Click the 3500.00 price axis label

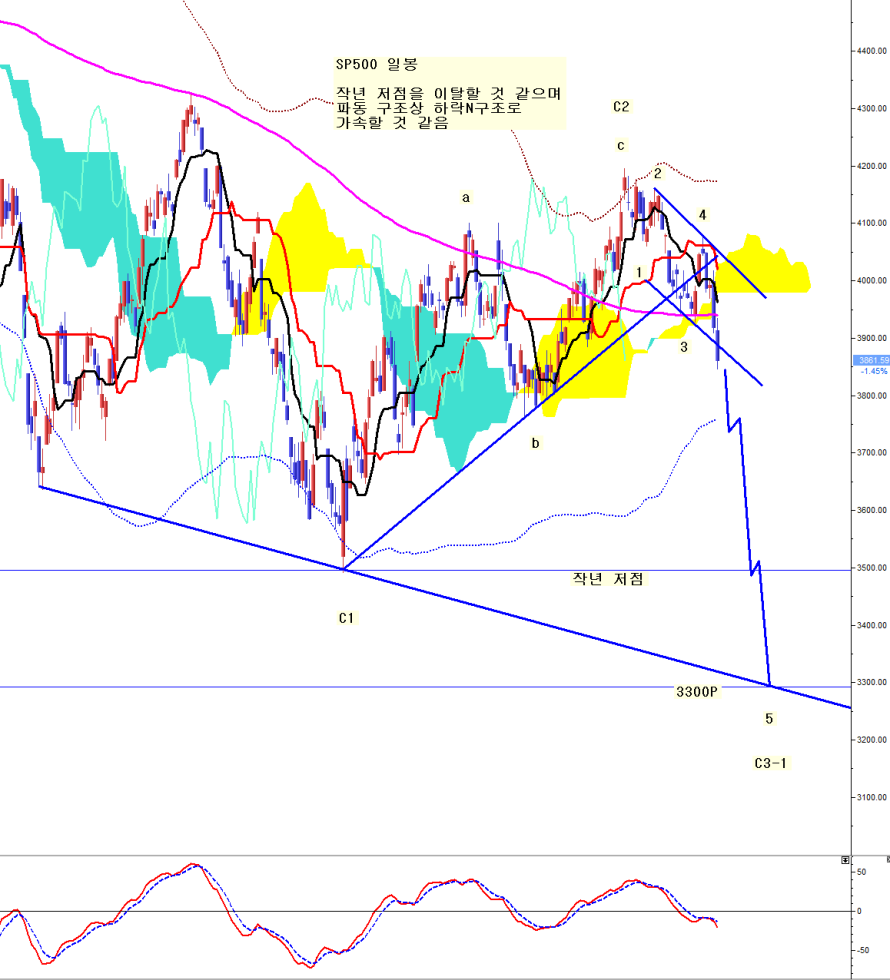(872, 568)
